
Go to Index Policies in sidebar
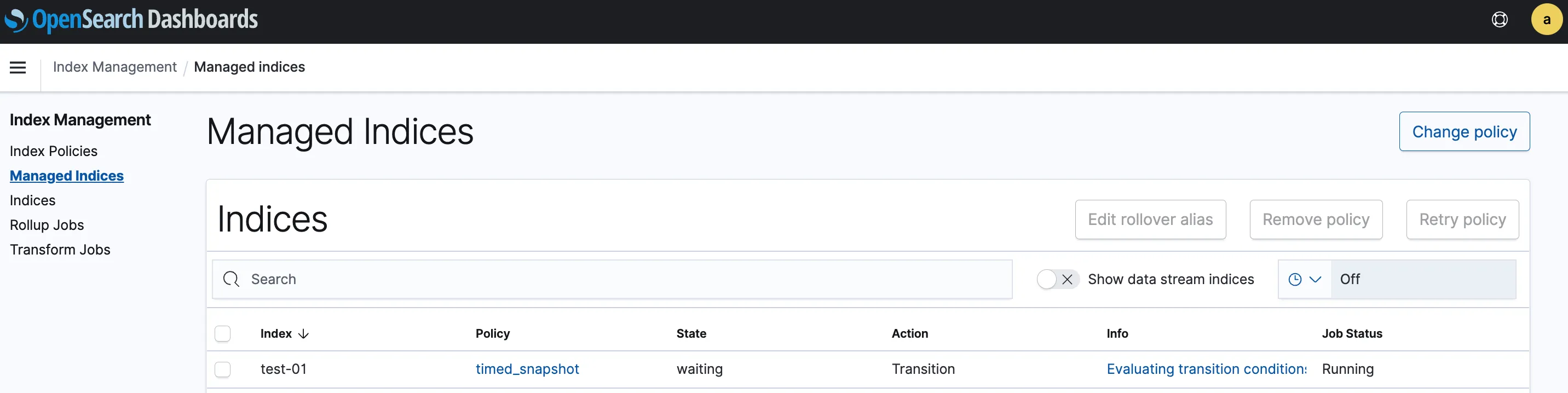tap(54, 151)
